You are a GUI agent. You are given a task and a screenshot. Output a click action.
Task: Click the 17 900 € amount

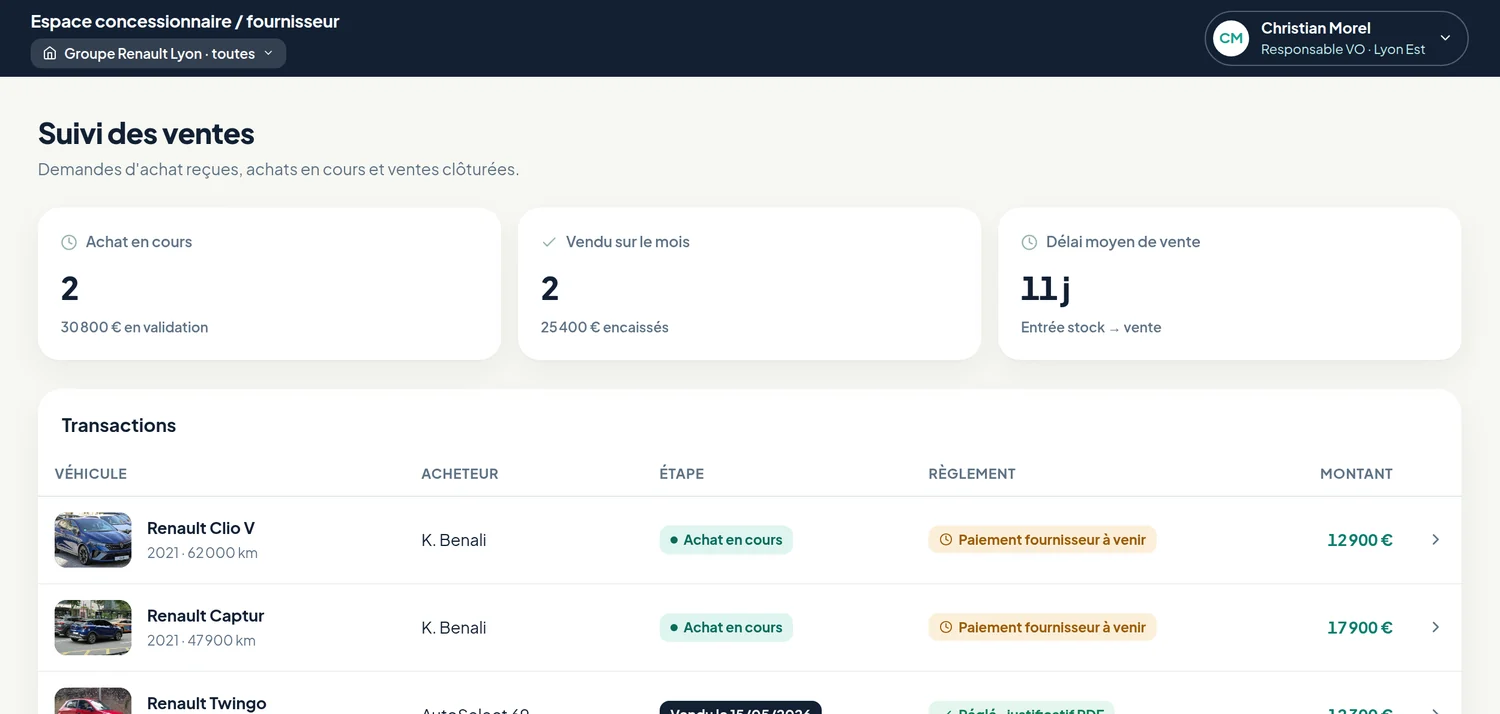(1360, 628)
